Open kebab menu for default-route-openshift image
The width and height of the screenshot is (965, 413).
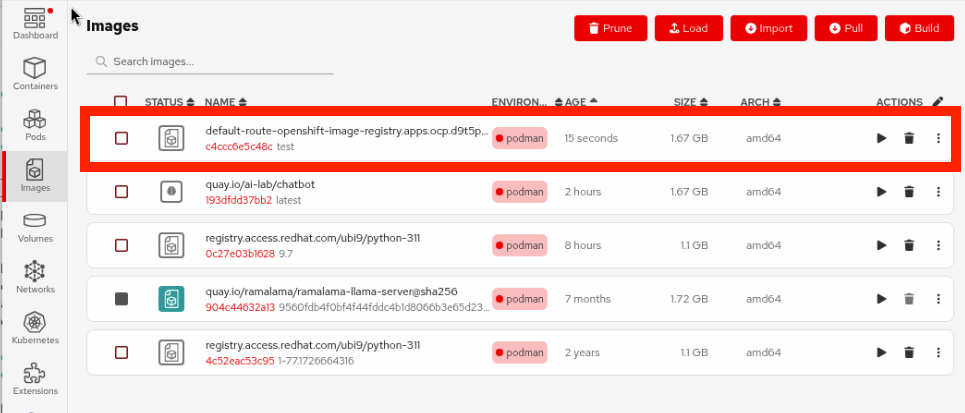coord(938,138)
